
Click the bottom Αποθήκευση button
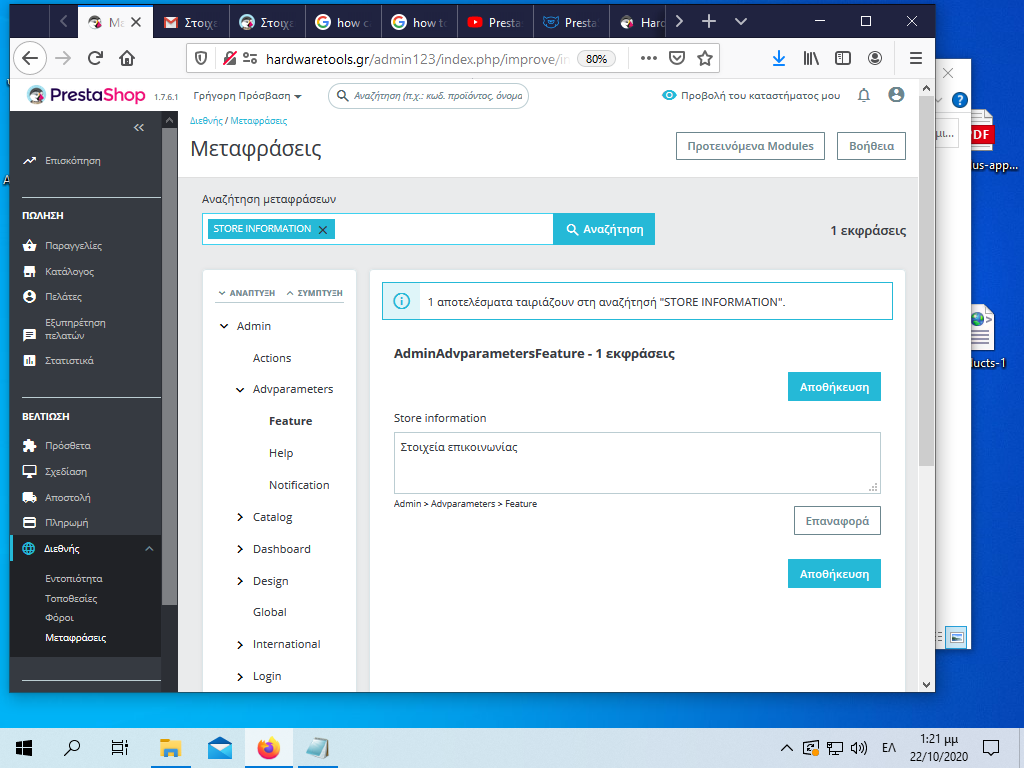tap(834, 573)
